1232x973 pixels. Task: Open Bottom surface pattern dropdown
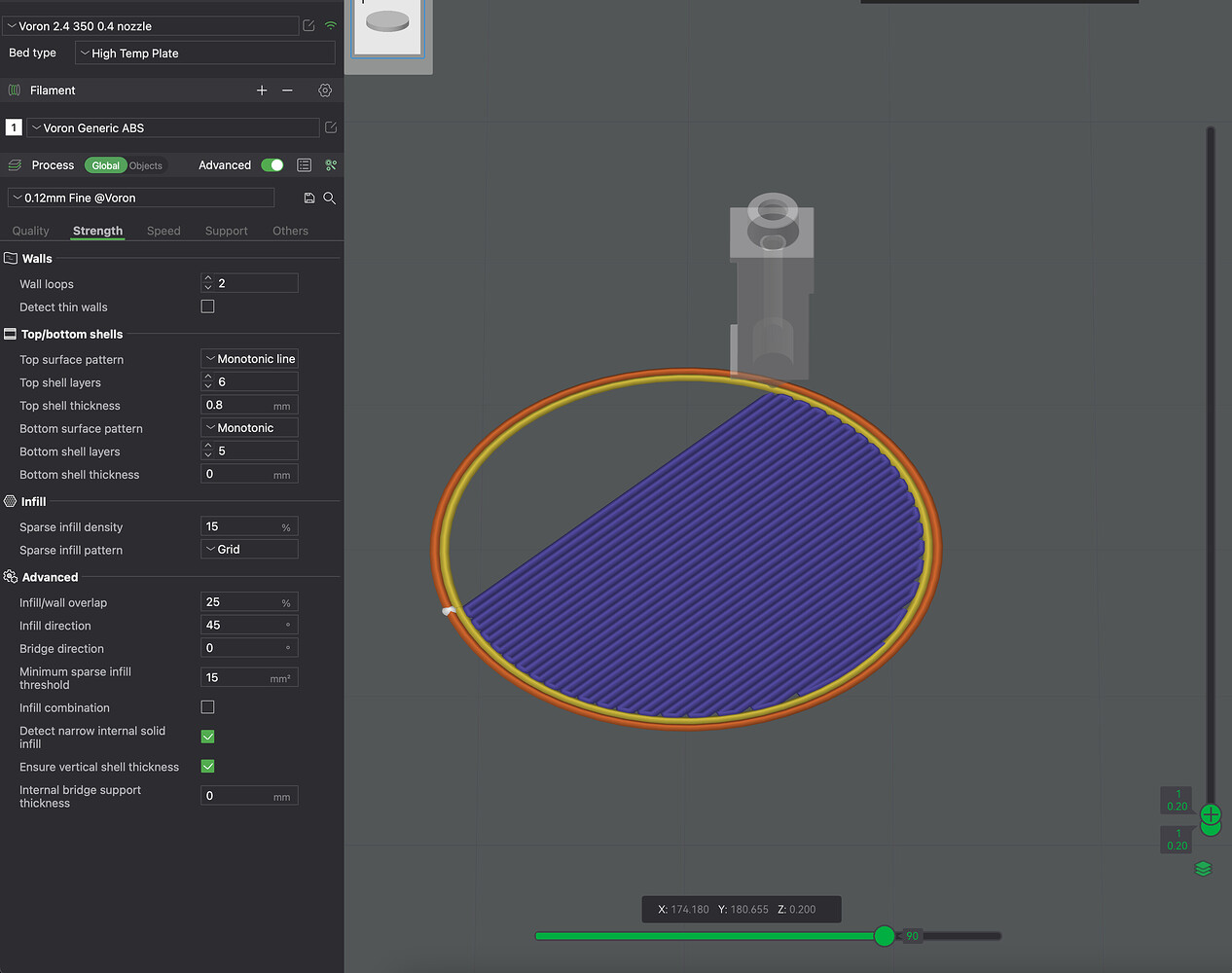click(249, 428)
